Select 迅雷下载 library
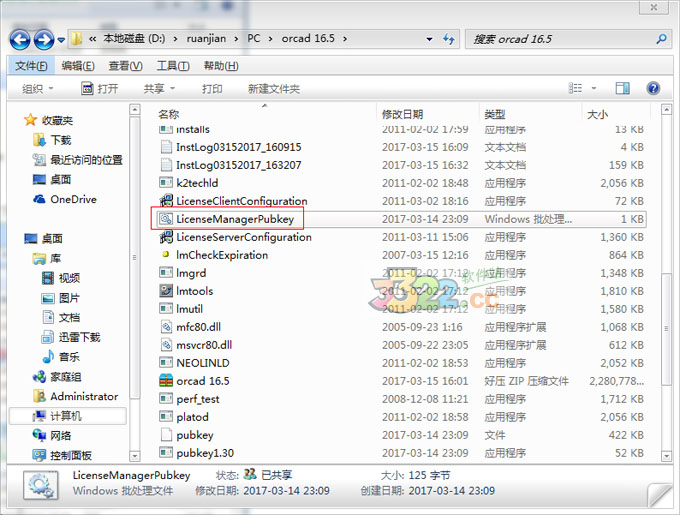The height and width of the screenshot is (515, 680). (79, 337)
